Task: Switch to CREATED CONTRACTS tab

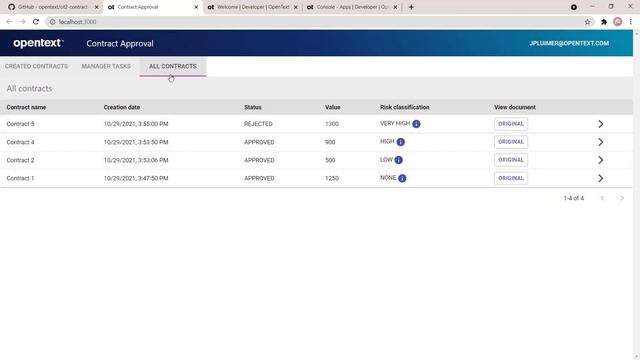Action: point(36,66)
